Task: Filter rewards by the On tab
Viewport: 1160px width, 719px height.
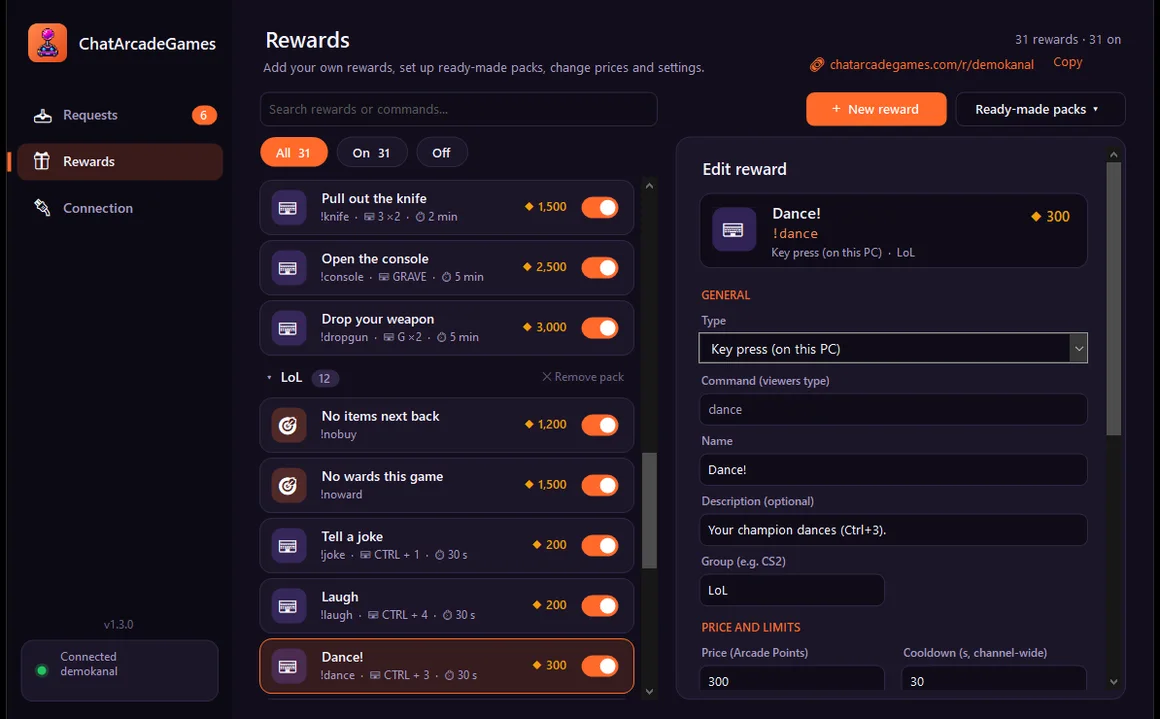Action: [371, 152]
